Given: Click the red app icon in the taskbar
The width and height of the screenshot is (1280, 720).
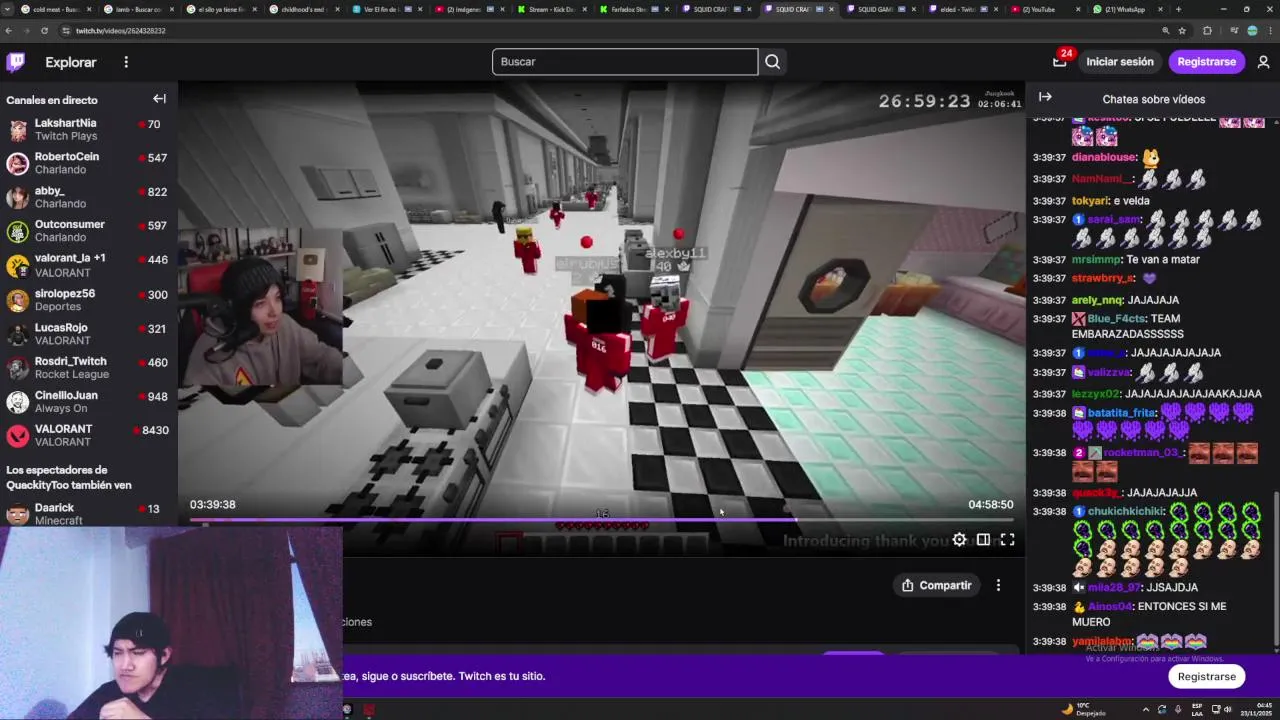Looking at the screenshot, I should click(x=369, y=709).
